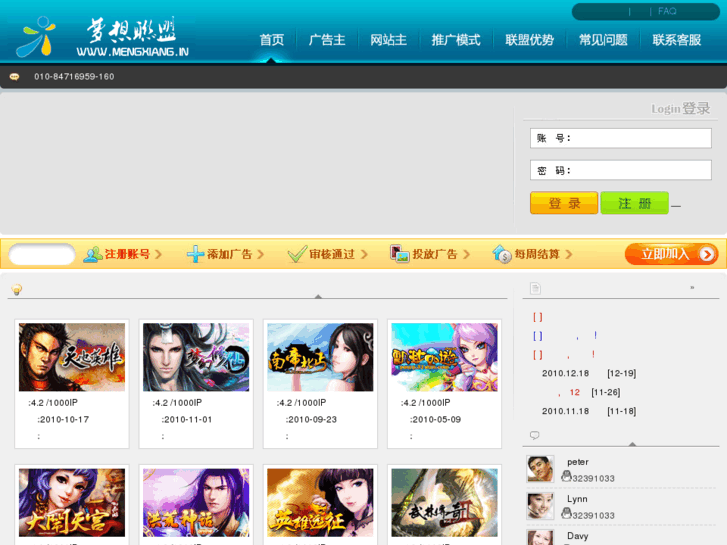Click the QQ icon beside peter's number

click(x=566, y=476)
